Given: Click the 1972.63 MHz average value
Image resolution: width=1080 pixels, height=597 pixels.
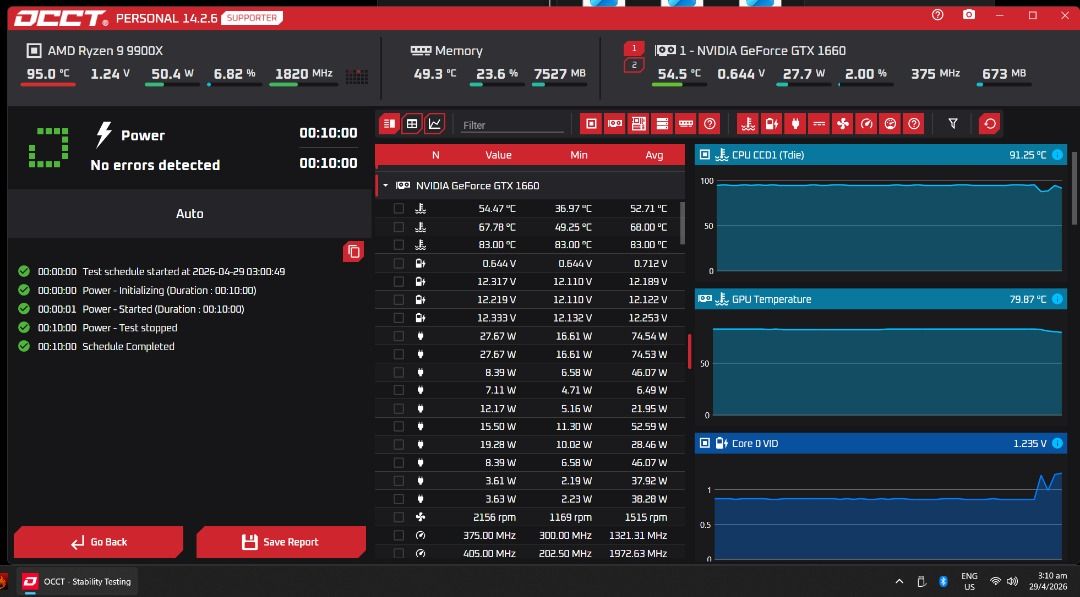Looking at the screenshot, I should [638, 554].
